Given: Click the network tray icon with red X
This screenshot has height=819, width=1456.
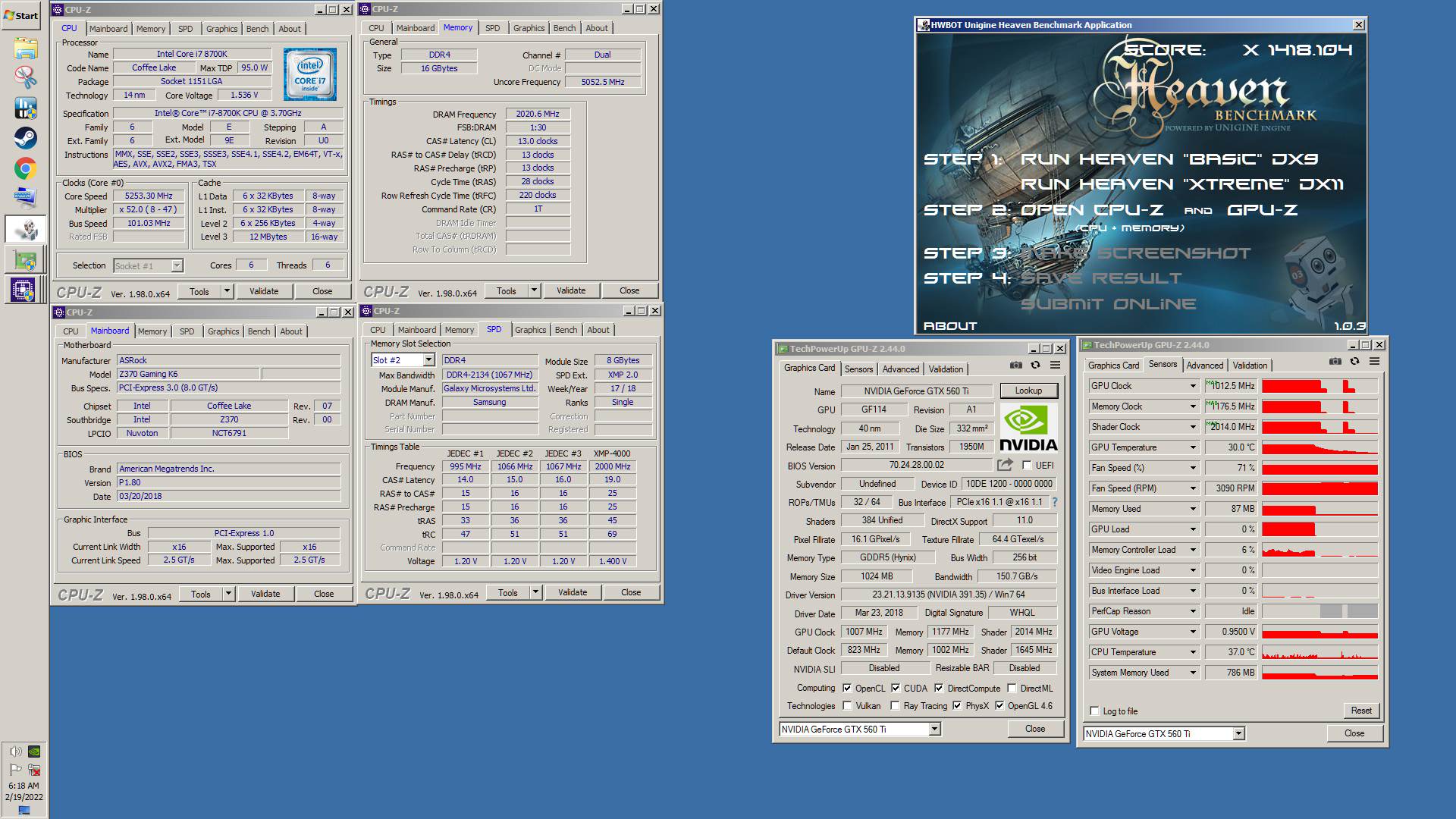Looking at the screenshot, I should (34, 769).
